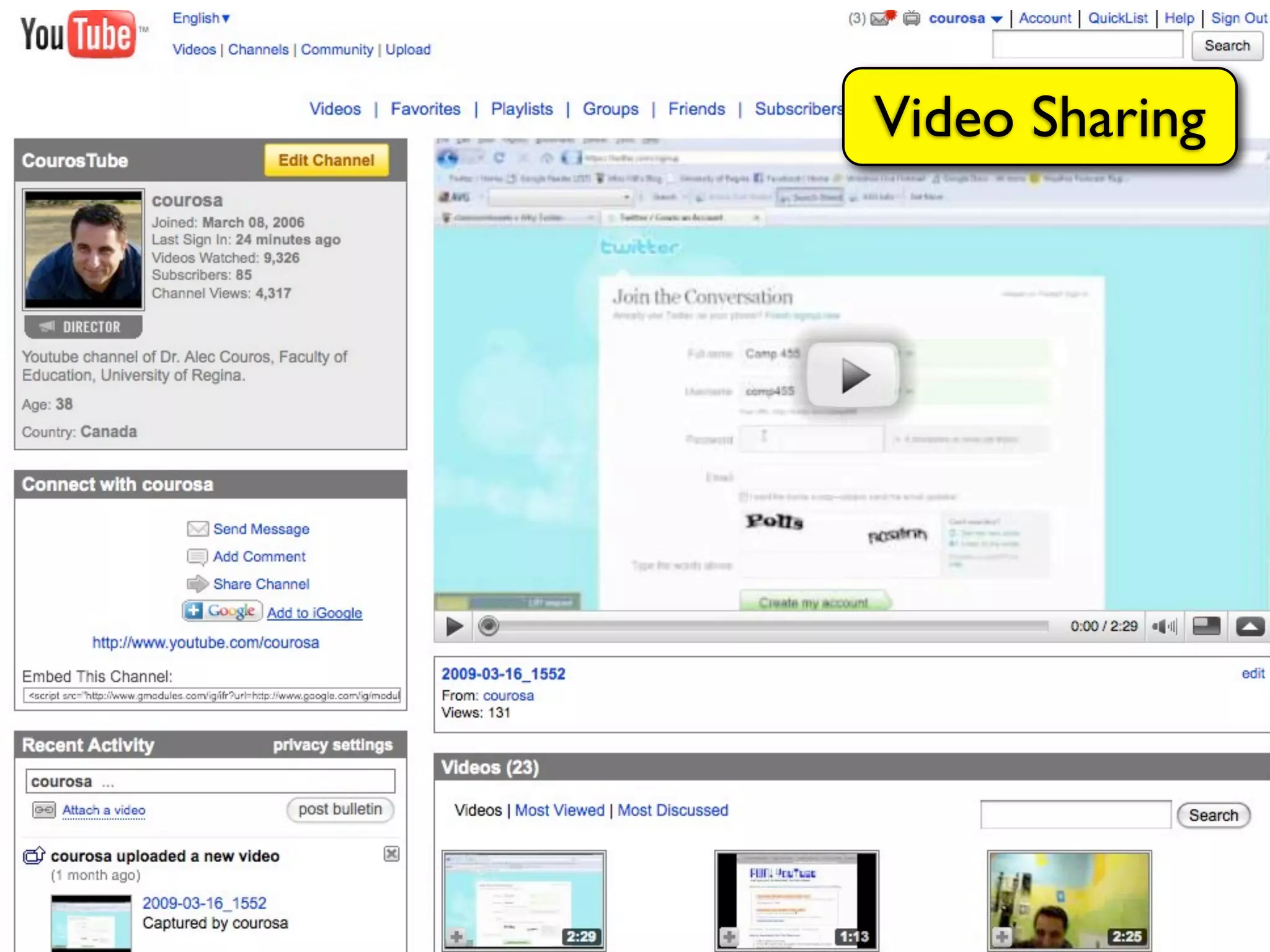The height and width of the screenshot is (952, 1270).
Task: Click the top Search button
Action: tap(1227, 46)
